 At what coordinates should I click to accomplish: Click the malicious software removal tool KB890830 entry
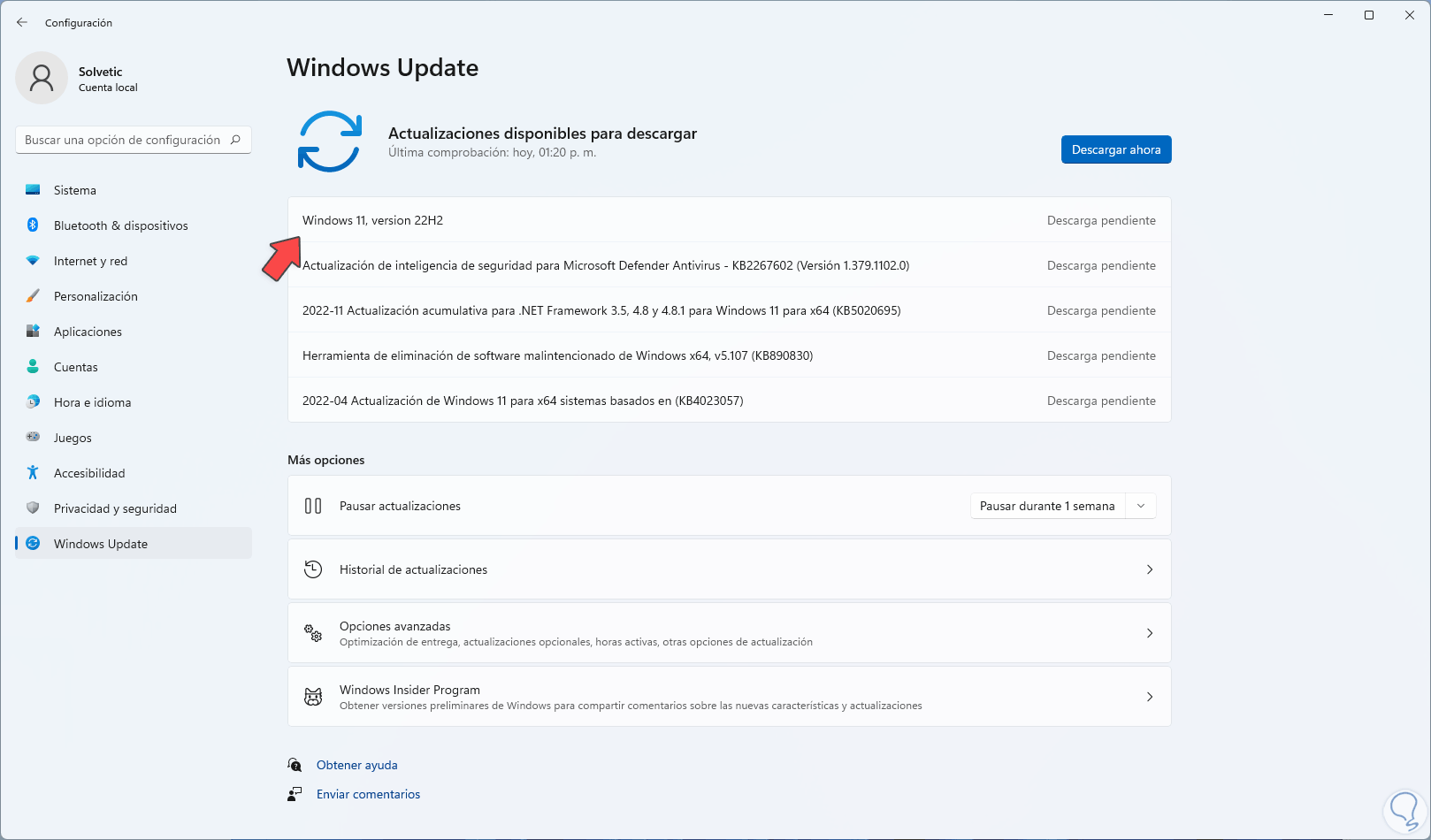pyautogui.click(x=730, y=355)
